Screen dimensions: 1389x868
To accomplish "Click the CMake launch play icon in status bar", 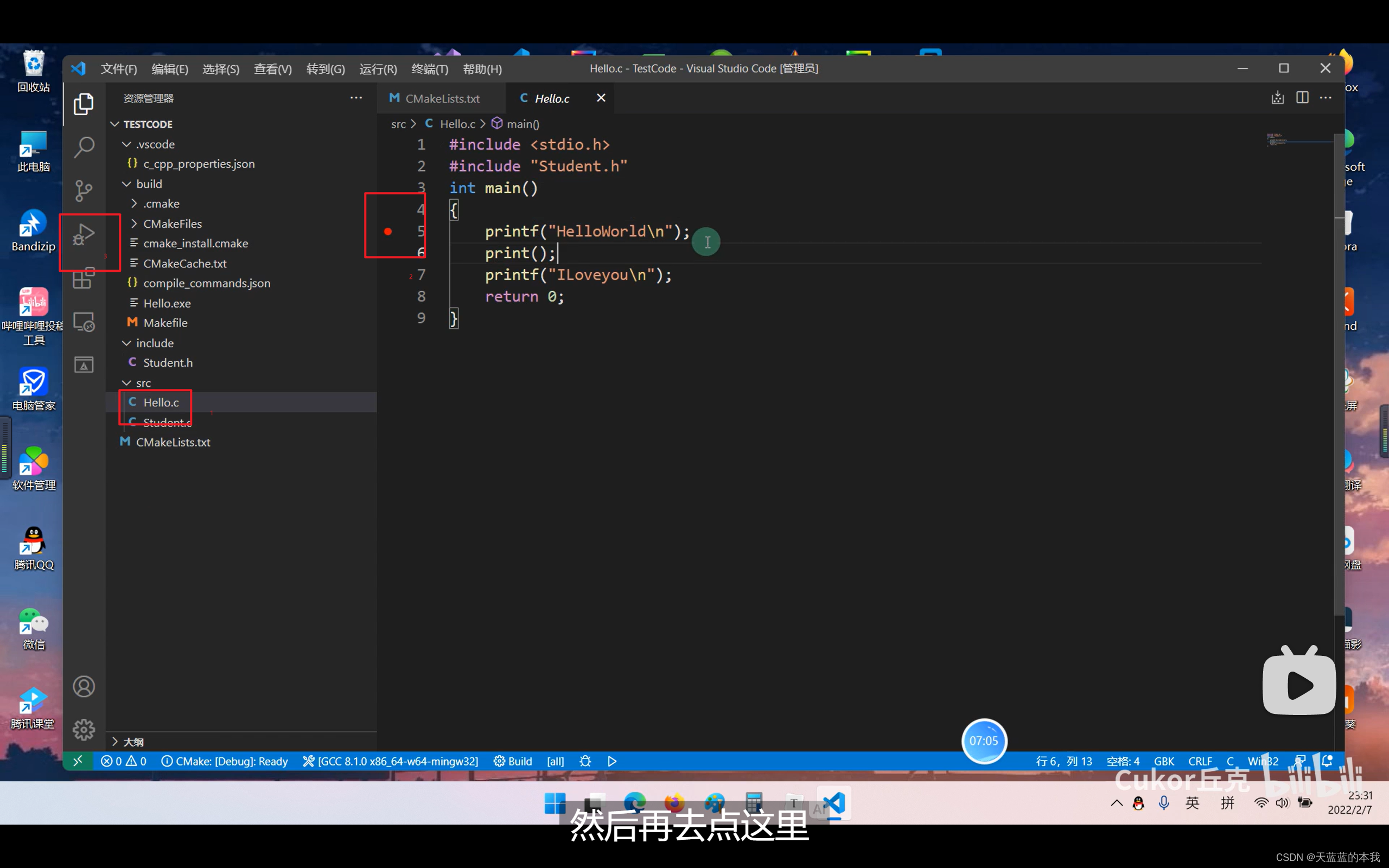I will [612, 761].
